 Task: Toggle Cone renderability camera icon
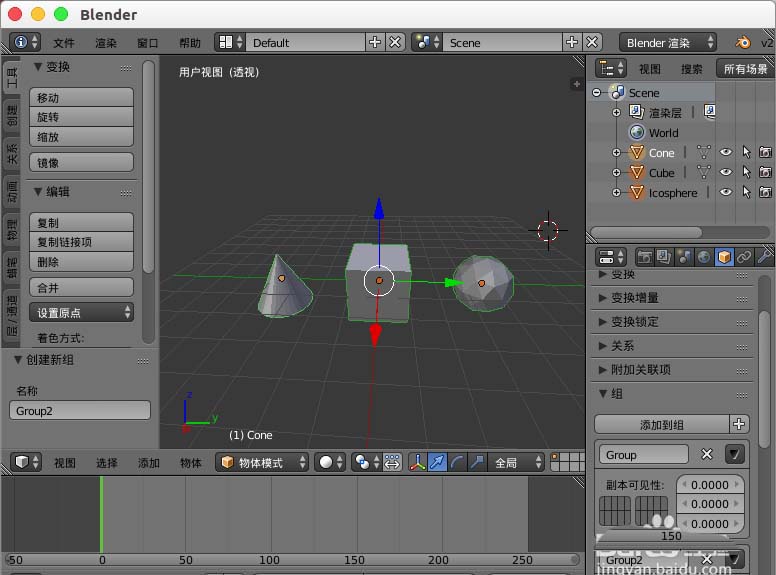pyautogui.click(x=766, y=152)
